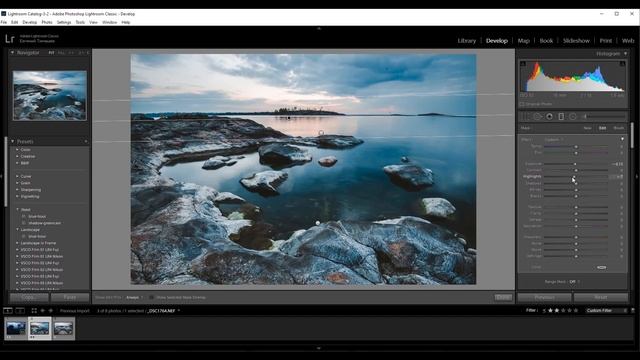Image resolution: width=640 pixels, height=360 pixels.
Task: Go forward with the right arrow icon
Action: [x=51, y=311]
